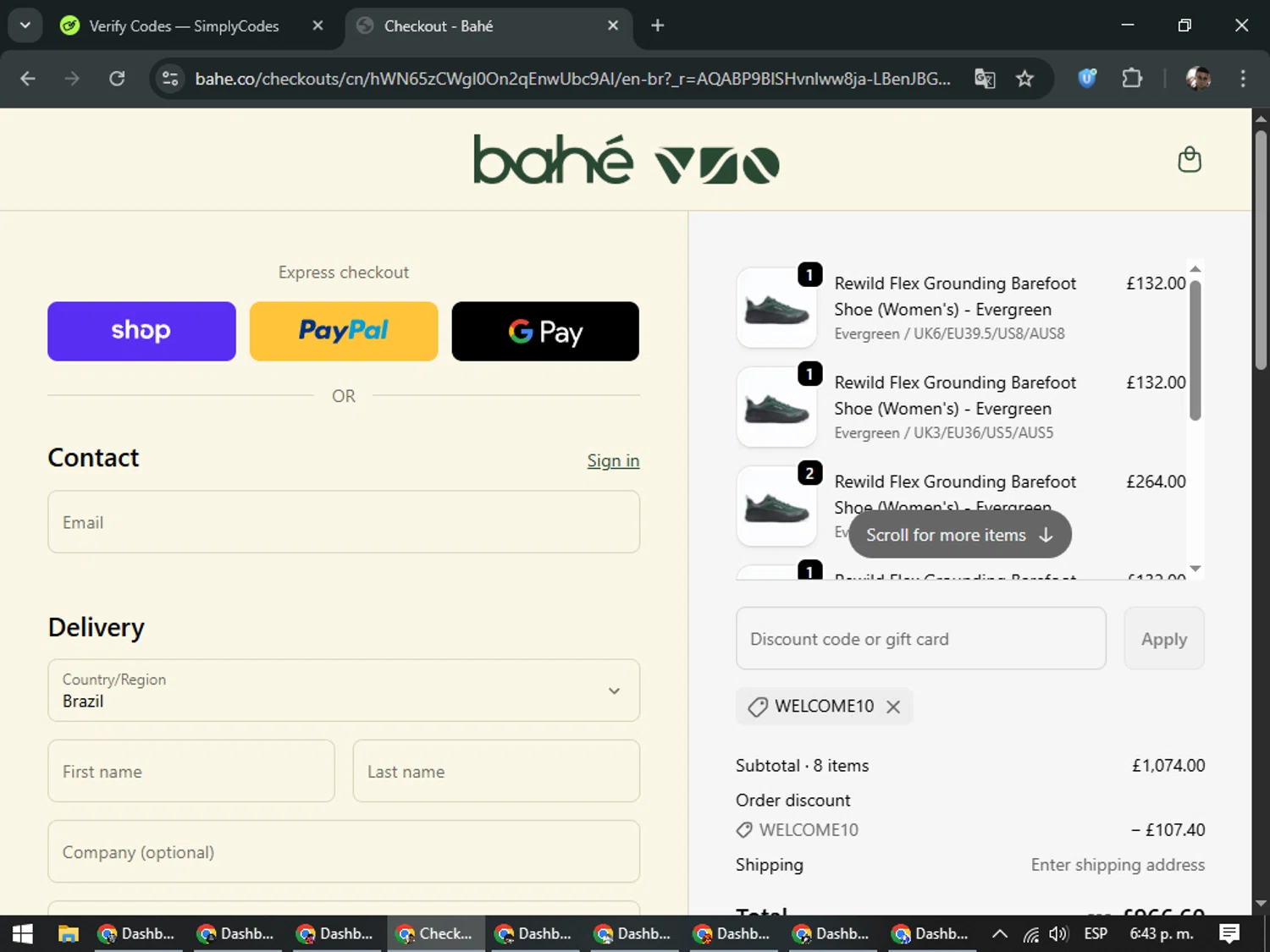
Task: Focus the Discount code or gift card field
Action: (x=921, y=639)
